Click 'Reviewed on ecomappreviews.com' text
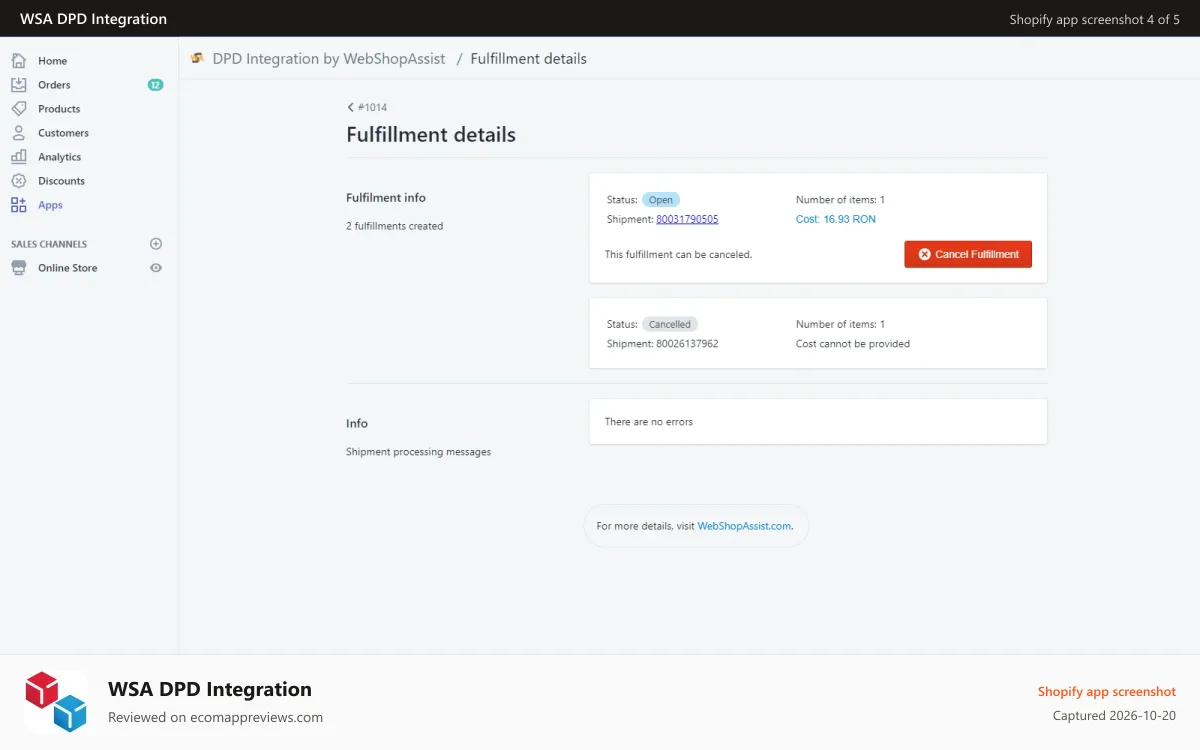This screenshot has height=750, width=1200. tap(215, 717)
